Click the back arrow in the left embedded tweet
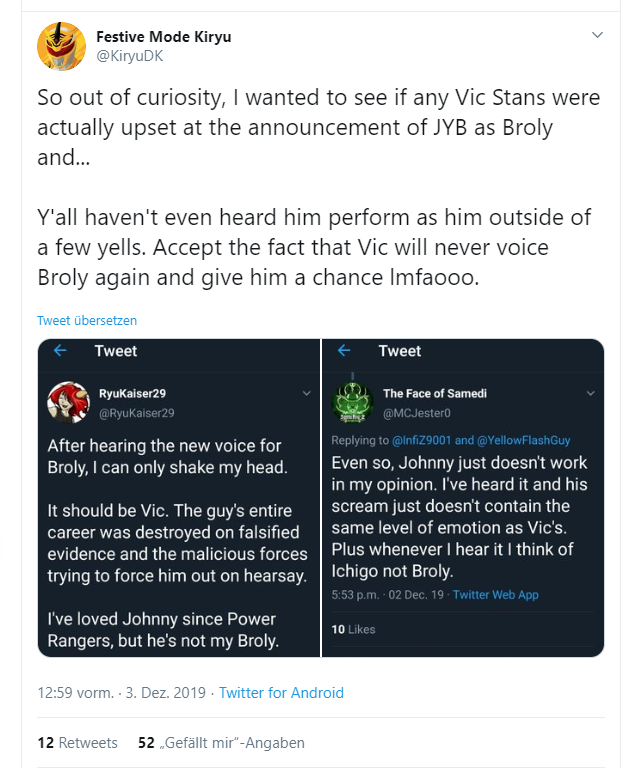This screenshot has height=768, width=632. point(60,350)
